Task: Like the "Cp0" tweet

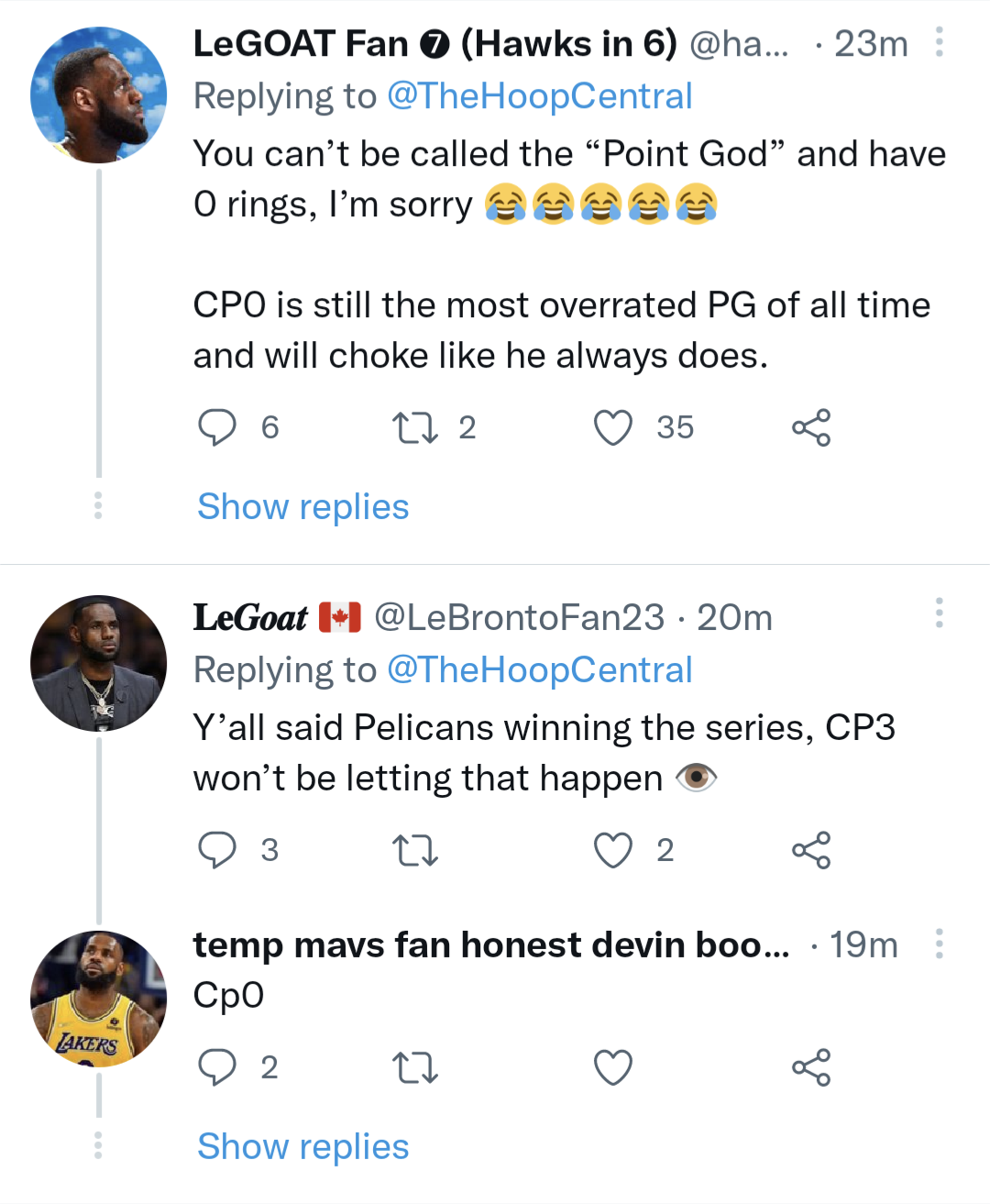Action: click(x=613, y=1067)
